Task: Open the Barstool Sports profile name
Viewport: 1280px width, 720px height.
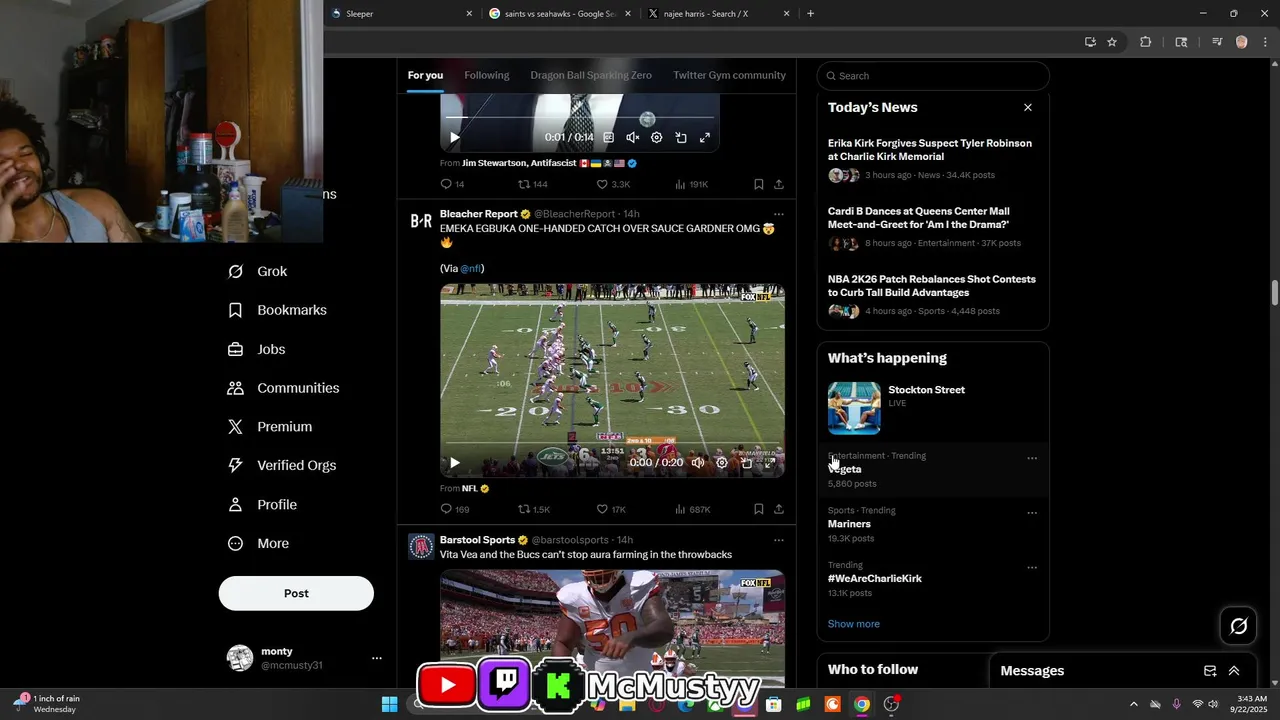Action: (477, 540)
